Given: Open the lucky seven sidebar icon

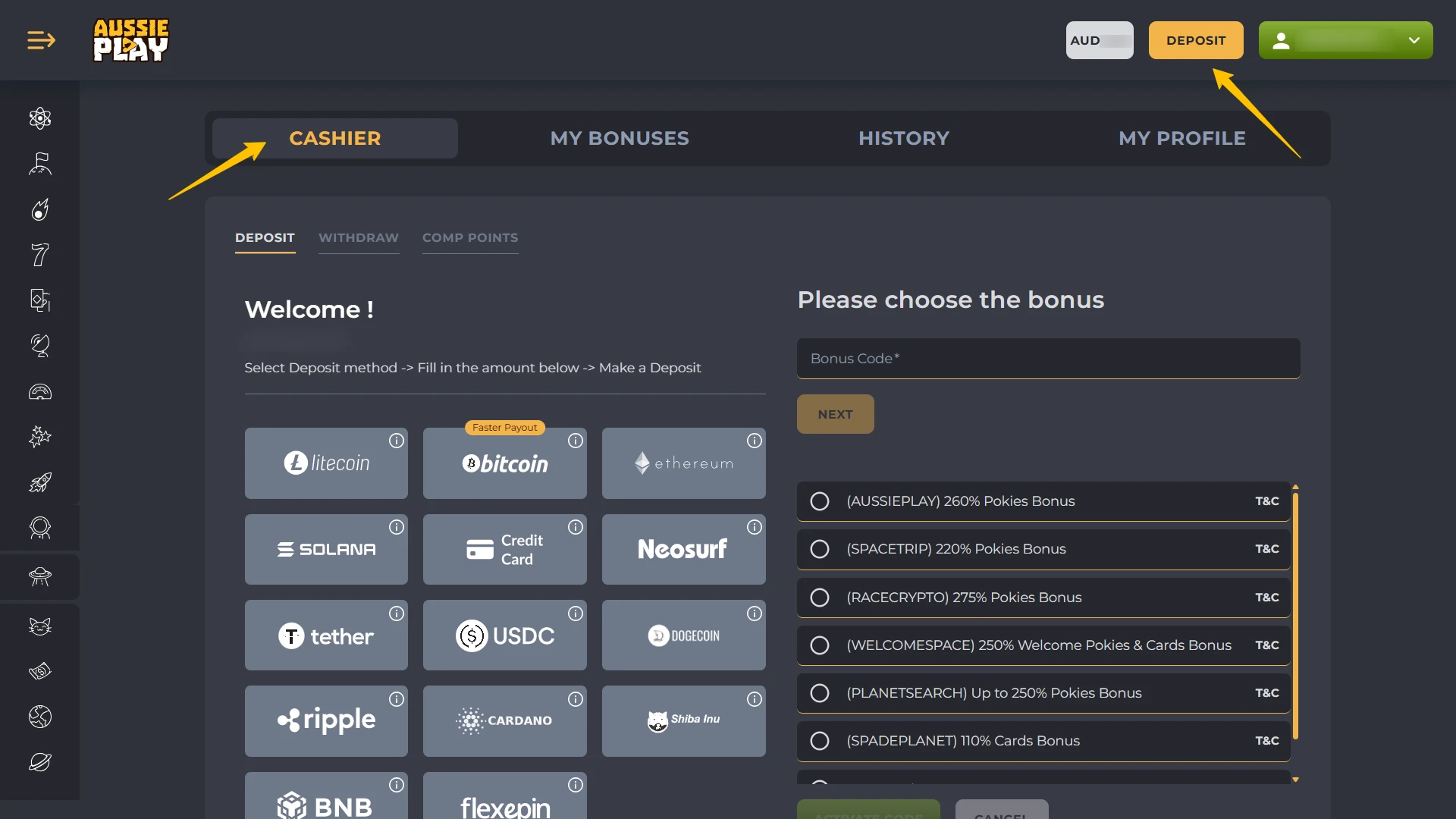Looking at the screenshot, I should point(40,255).
